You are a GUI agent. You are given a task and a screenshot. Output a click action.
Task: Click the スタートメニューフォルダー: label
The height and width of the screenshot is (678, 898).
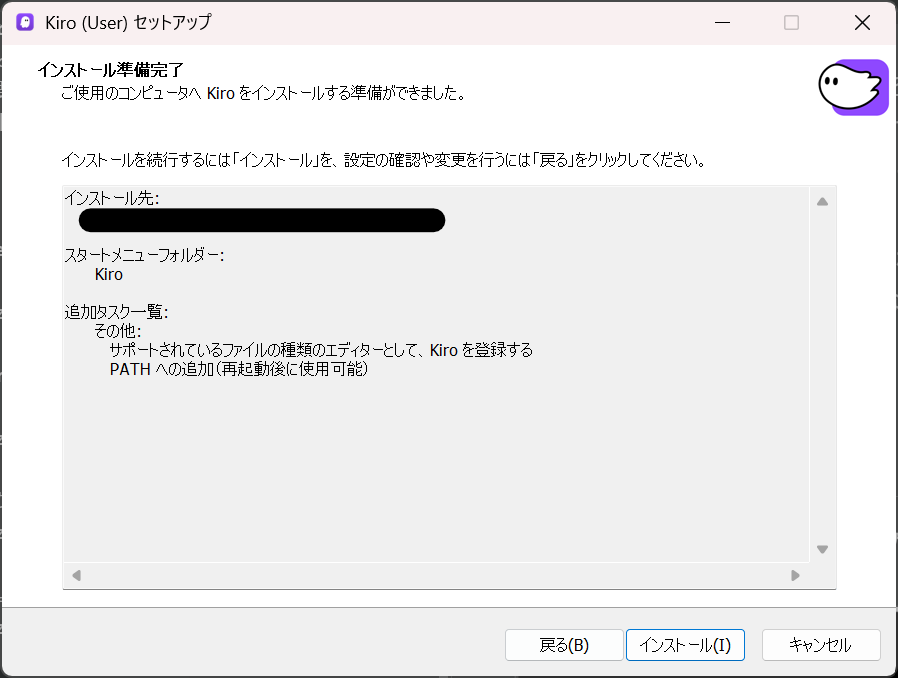coord(144,255)
